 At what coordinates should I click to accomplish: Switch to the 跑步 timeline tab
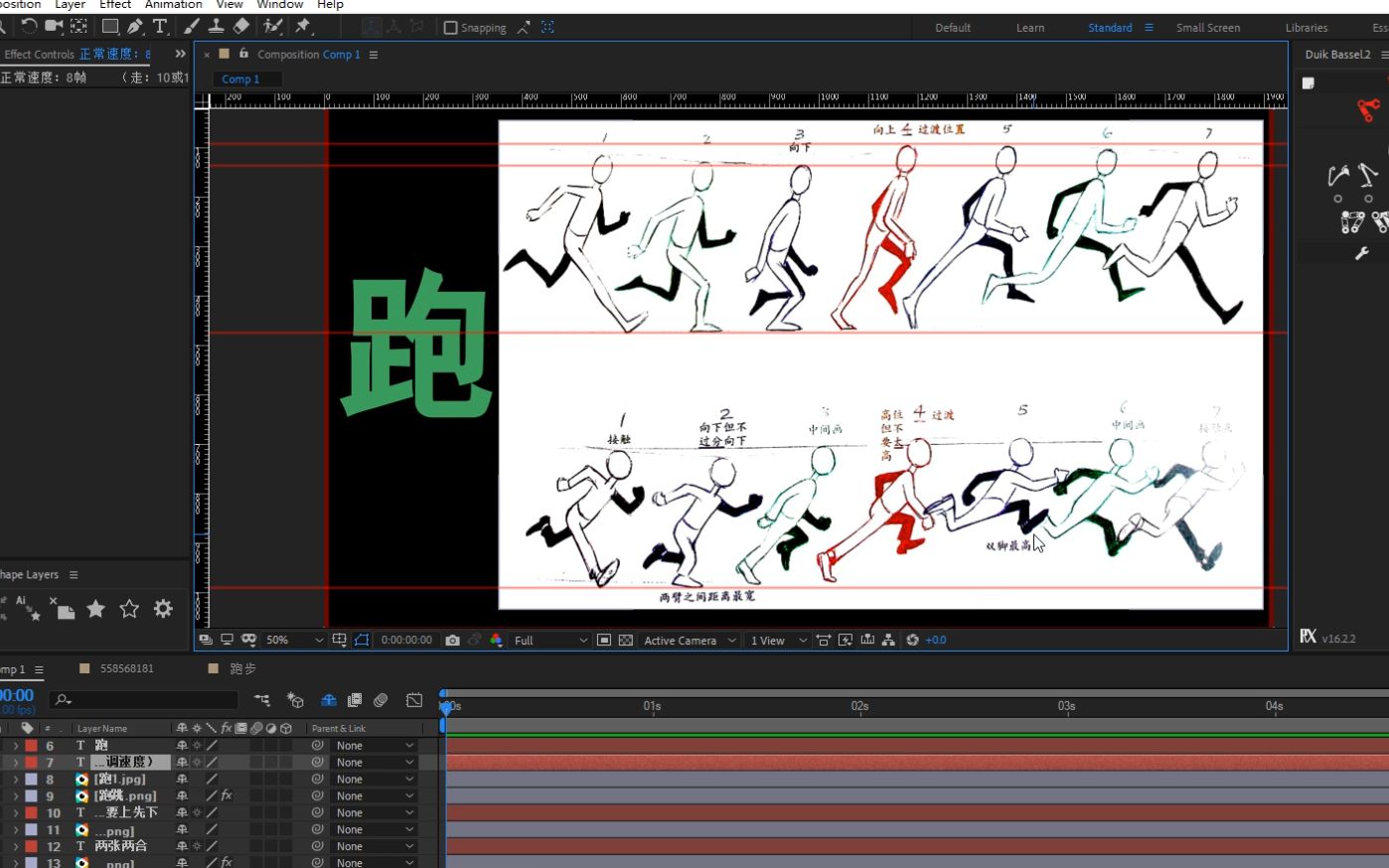(x=242, y=668)
